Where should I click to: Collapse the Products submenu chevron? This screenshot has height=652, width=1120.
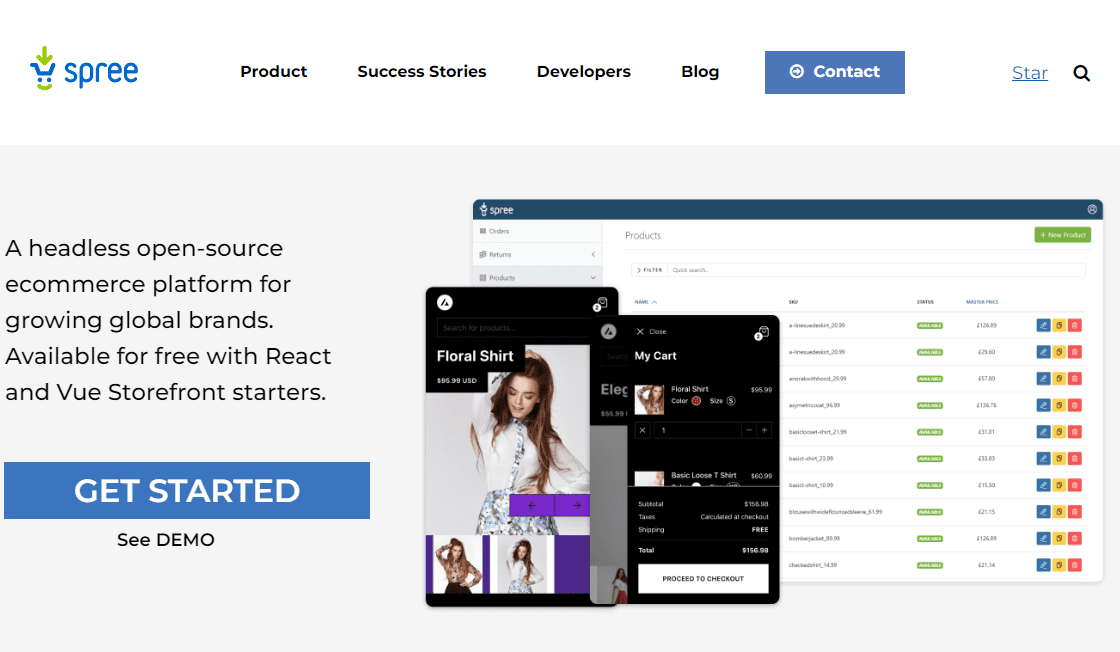594,277
